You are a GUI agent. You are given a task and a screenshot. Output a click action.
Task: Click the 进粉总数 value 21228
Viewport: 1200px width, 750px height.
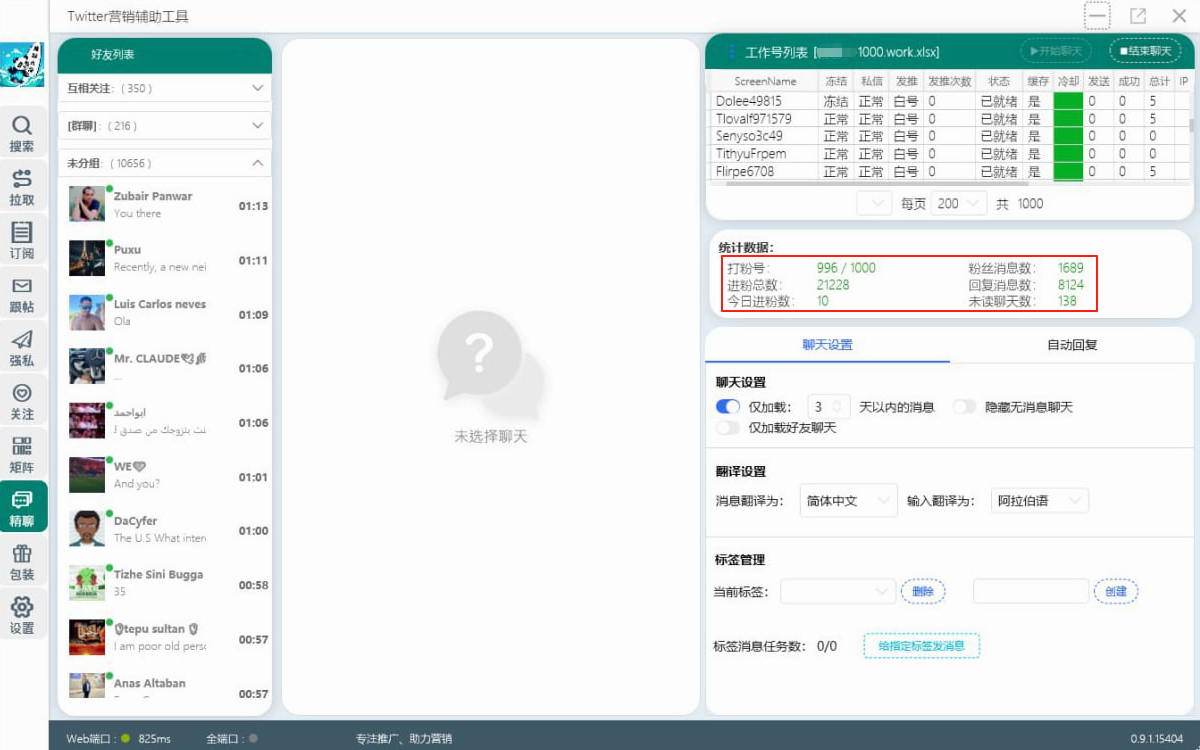point(833,285)
